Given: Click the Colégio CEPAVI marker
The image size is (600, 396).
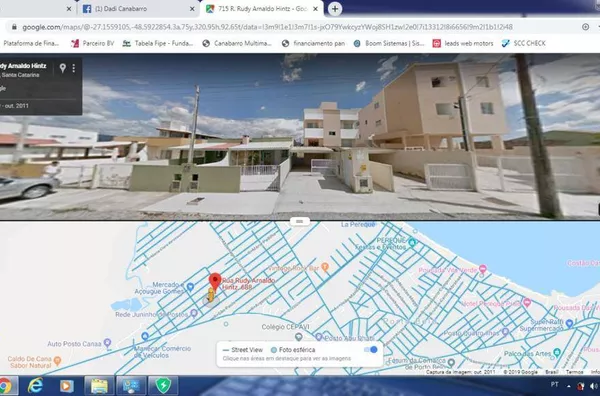Looking at the screenshot, I should [x=298, y=337].
